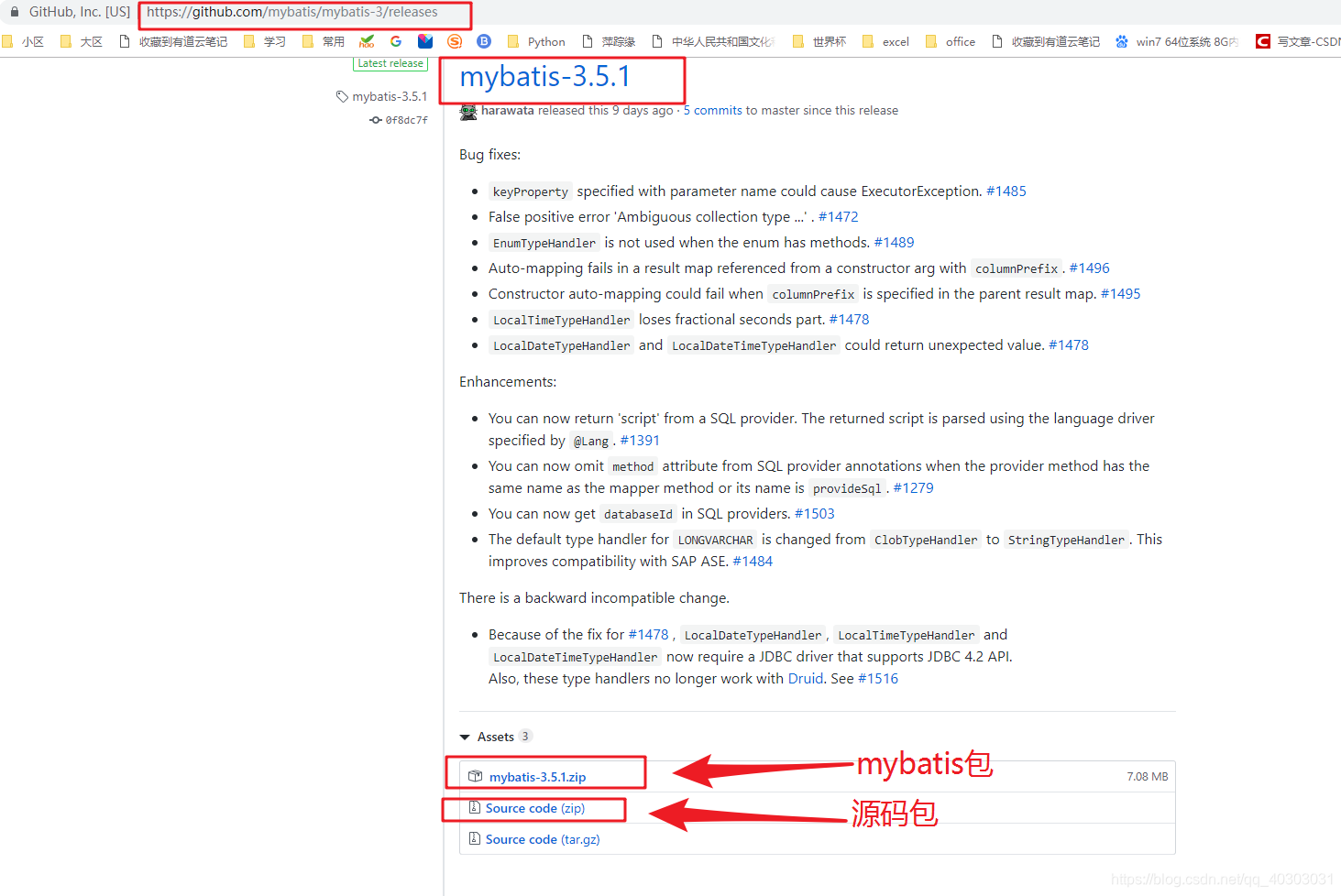
Task: Click the file icon of Source code (zip)
Action: point(475,807)
